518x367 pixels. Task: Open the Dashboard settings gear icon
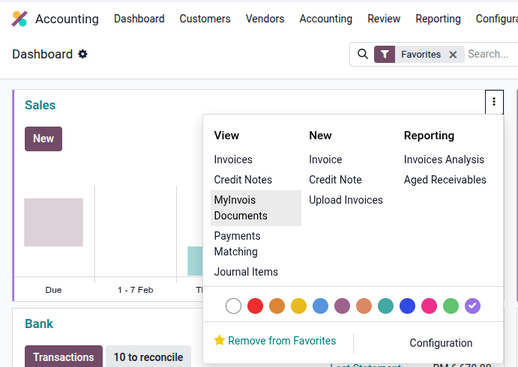point(83,54)
